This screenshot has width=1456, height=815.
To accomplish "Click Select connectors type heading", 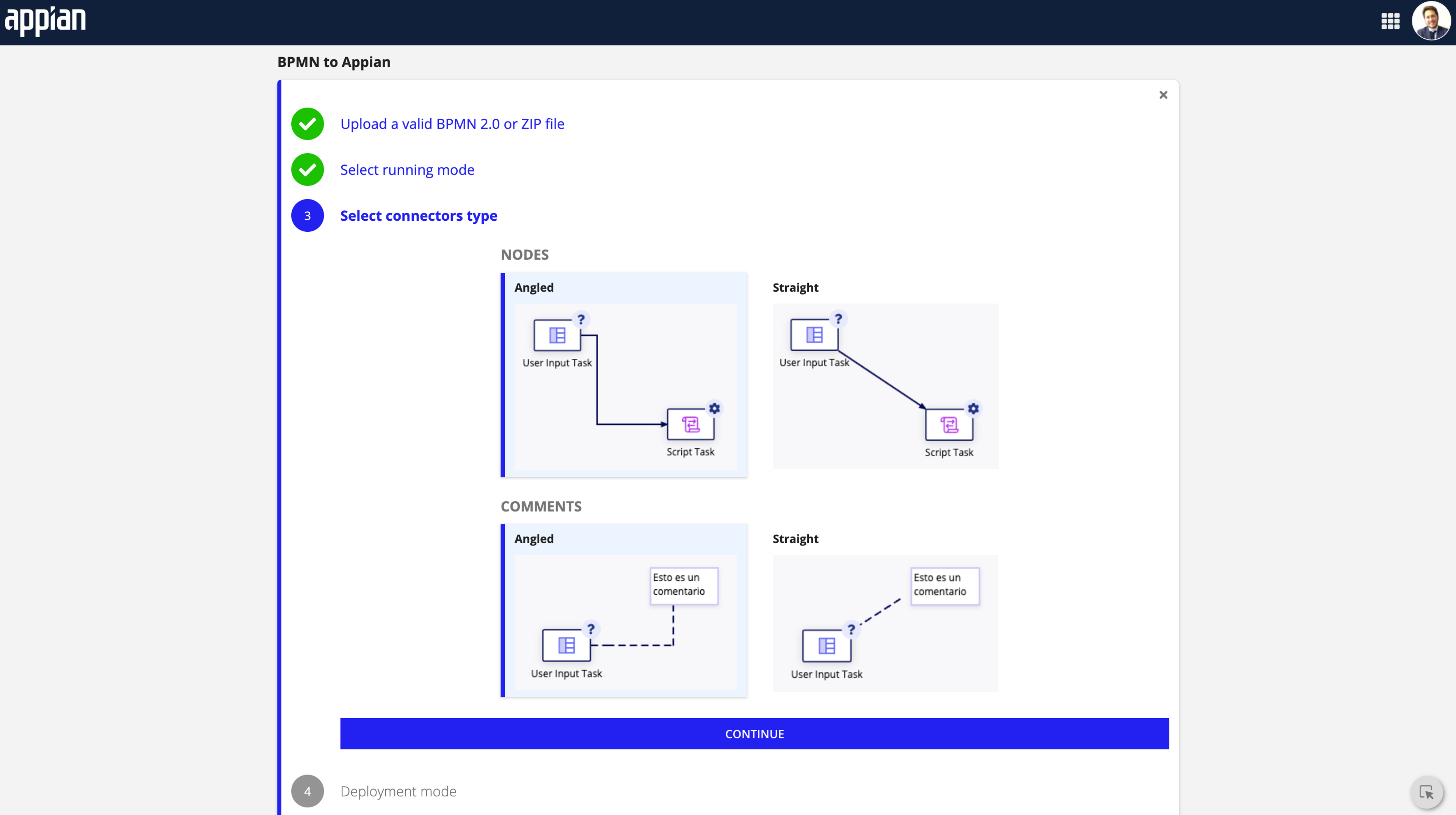I will pyautogui.click(x=419, y=215).
